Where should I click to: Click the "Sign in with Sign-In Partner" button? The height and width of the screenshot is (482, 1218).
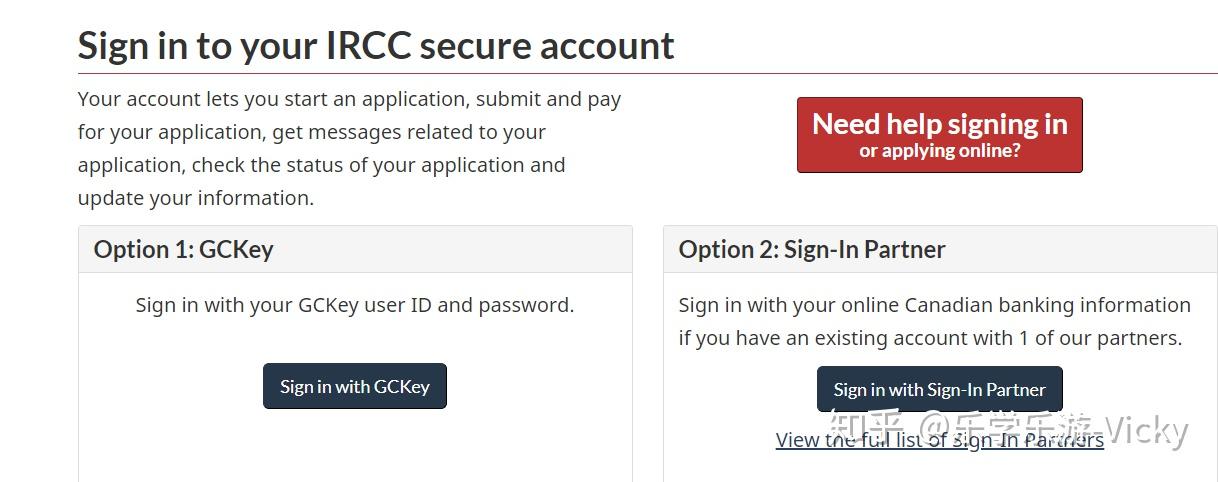(939, 389)
